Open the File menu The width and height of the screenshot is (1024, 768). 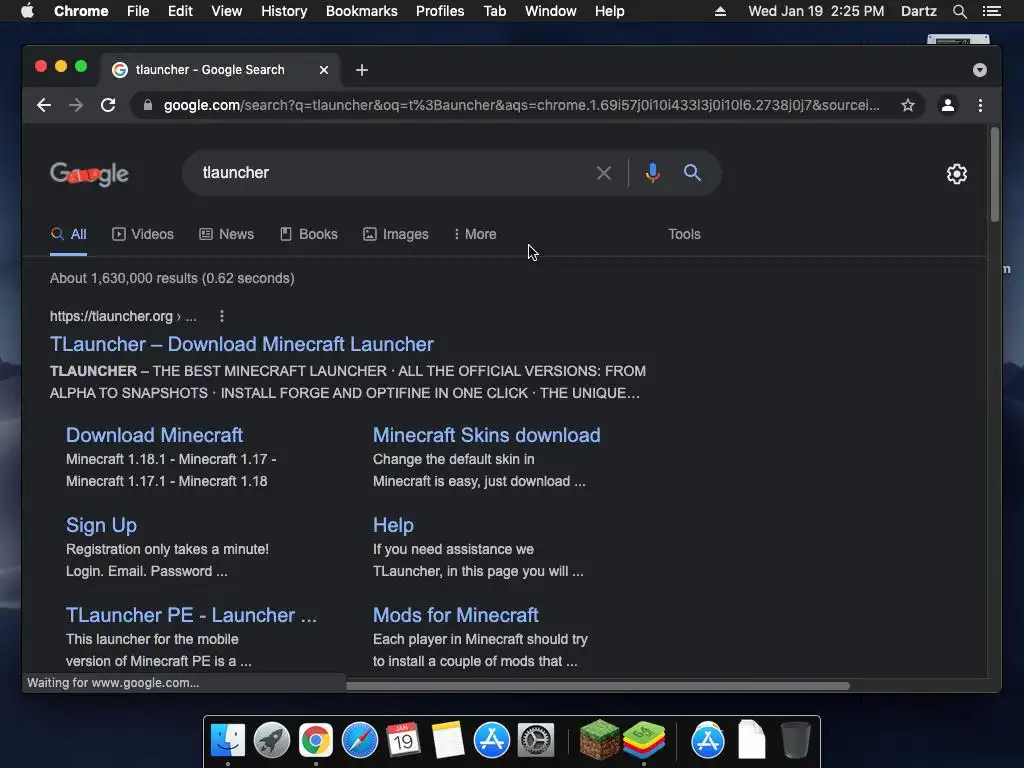[138, 11]
